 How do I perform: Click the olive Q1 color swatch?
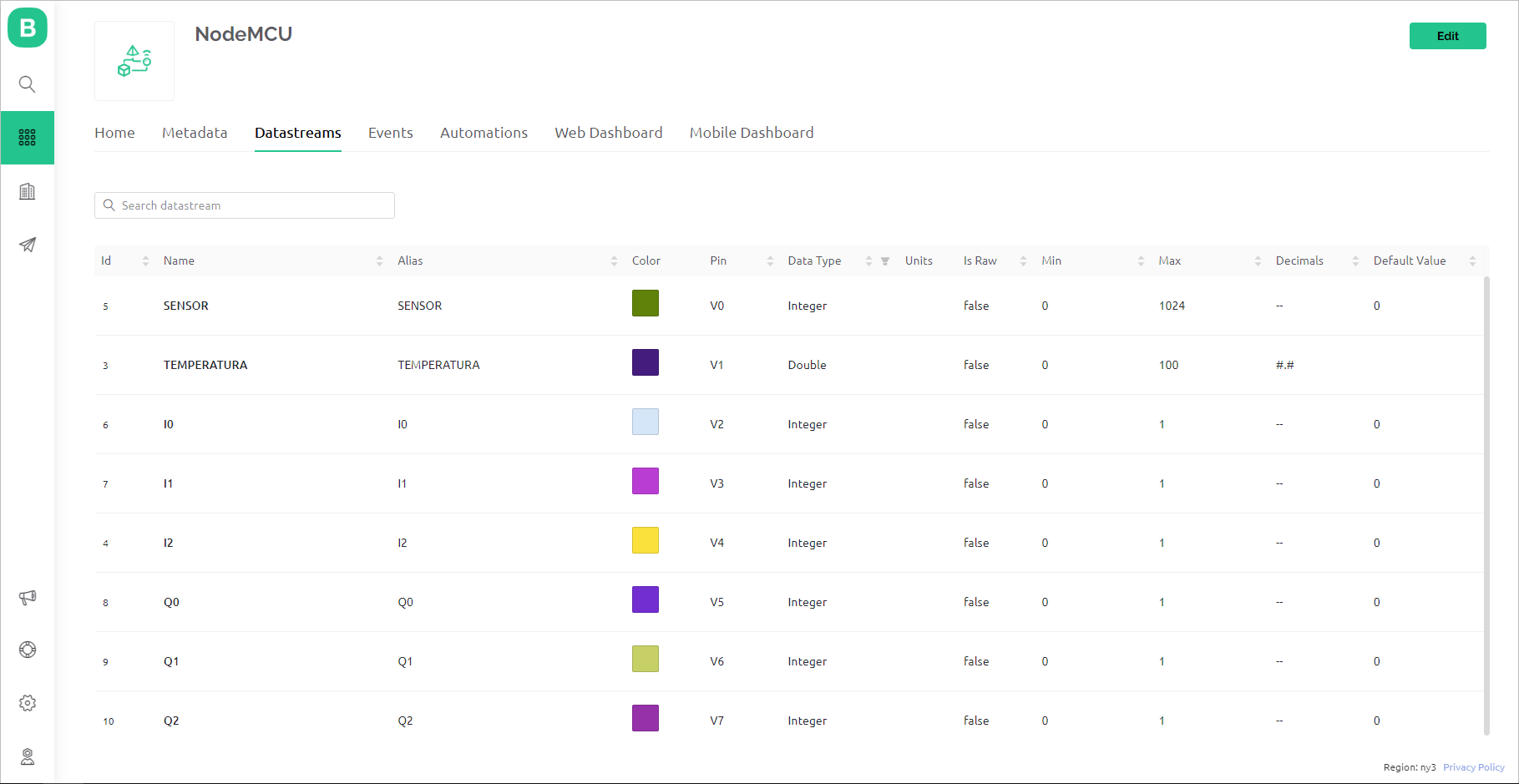point(646,659)
